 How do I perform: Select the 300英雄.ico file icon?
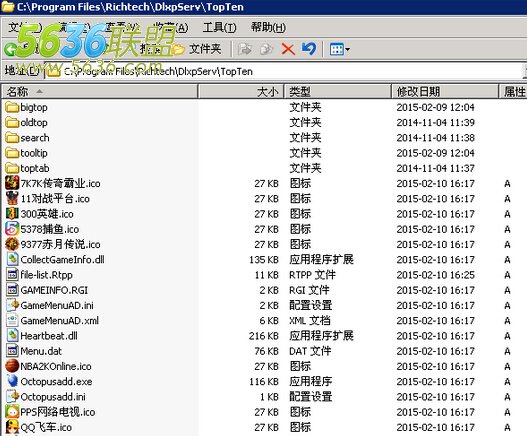12,214
